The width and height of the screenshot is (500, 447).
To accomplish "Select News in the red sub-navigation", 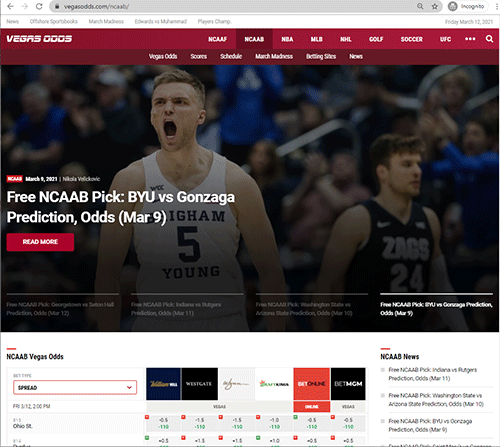I will [356, 56].
